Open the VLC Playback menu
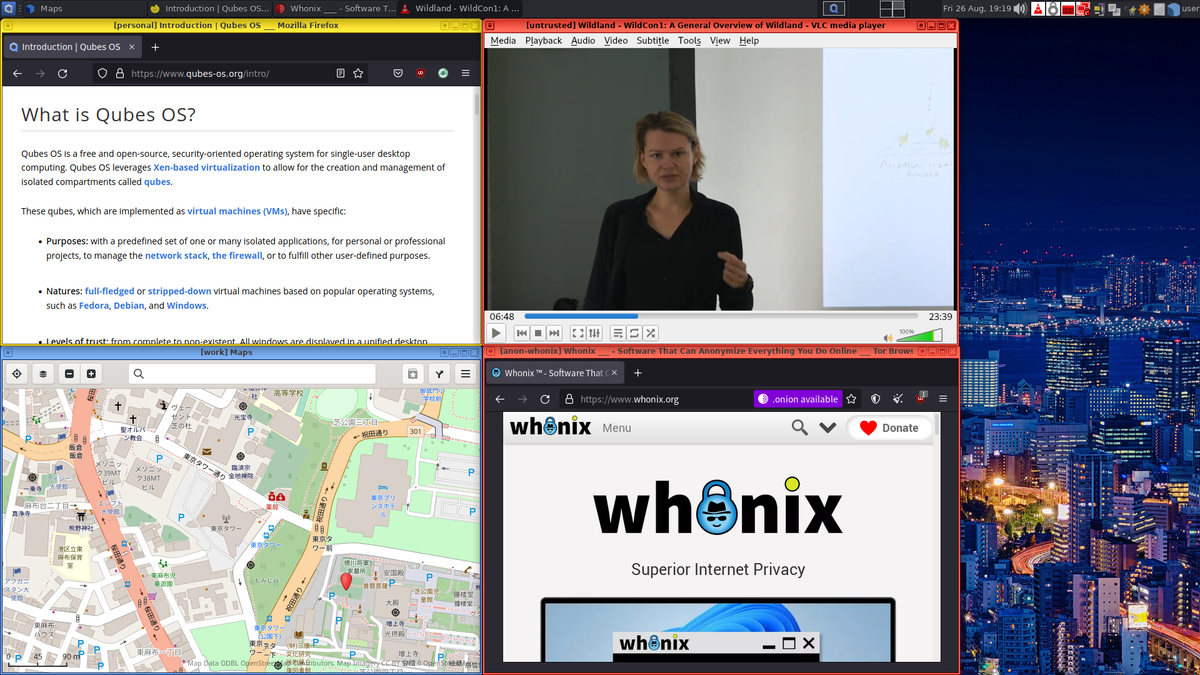This screenshot has height=675, width=1200. click(543, 41)
